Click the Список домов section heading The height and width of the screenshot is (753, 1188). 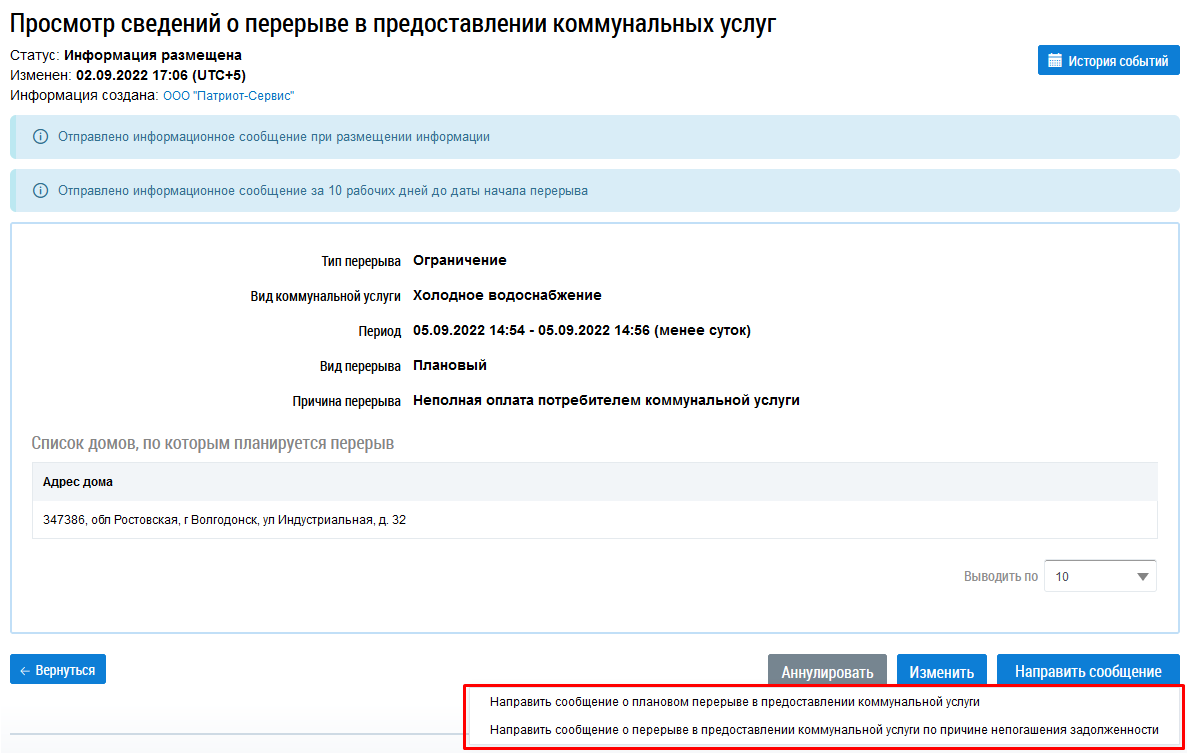[x=212, y=443]
